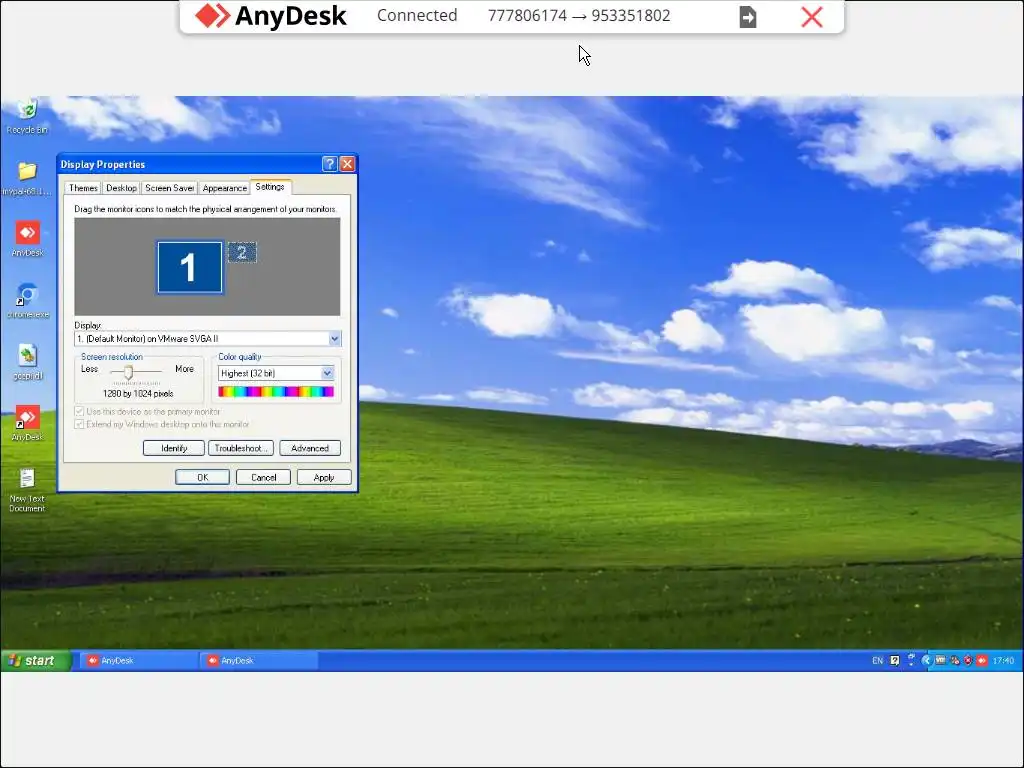Viewport: 1024px width, 768px height.
Task: Open the Recycle Bin desktop icon
Action: click(27, 118)
